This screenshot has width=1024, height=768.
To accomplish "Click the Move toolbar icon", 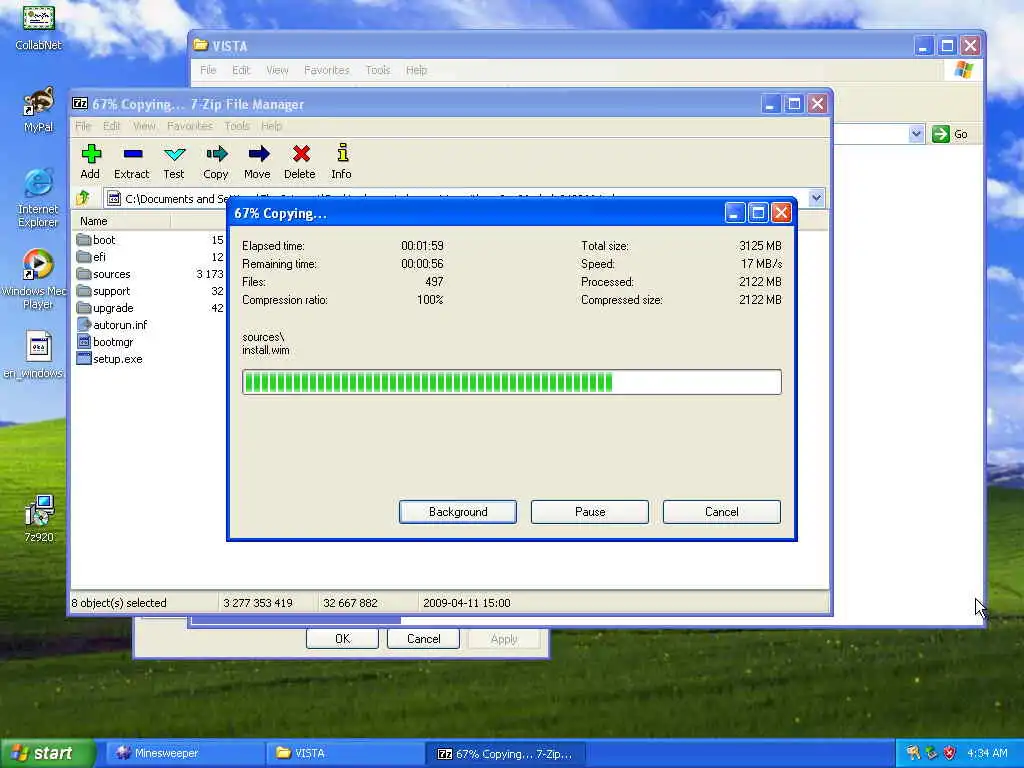I will (258, 154).
